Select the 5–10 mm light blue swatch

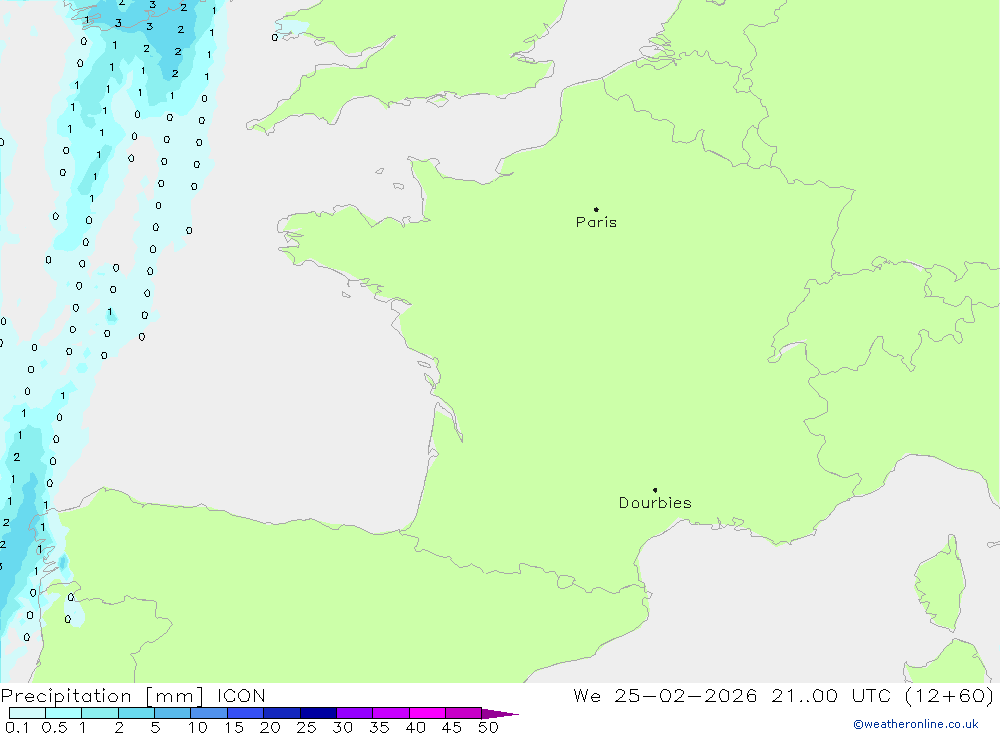coord(172,713)
